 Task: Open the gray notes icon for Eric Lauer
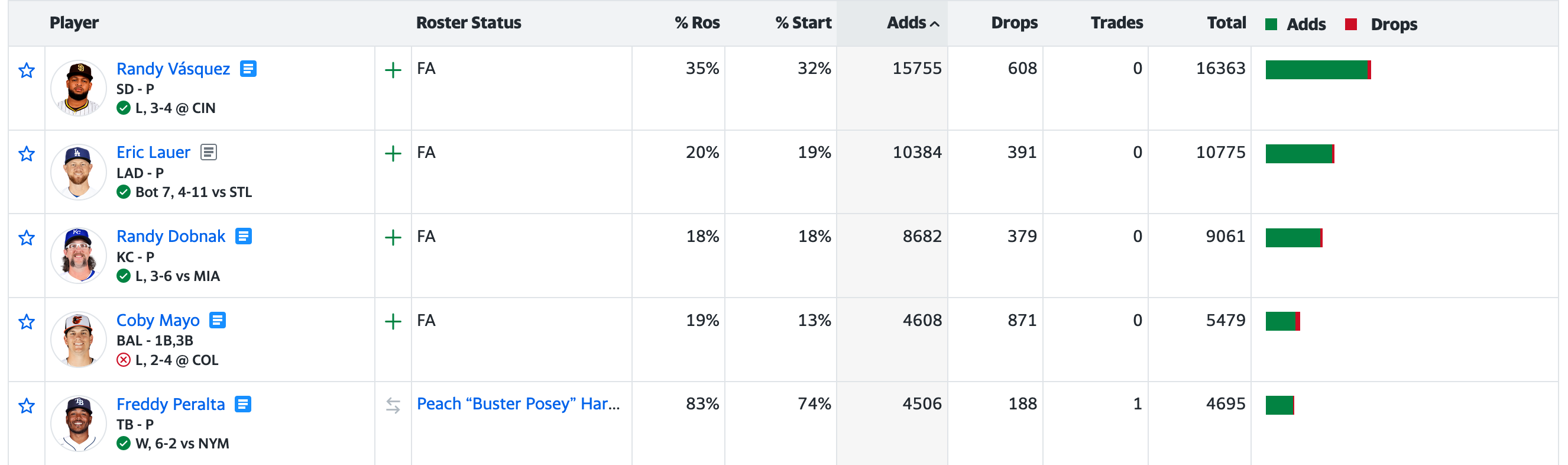(x=209, y=153)
